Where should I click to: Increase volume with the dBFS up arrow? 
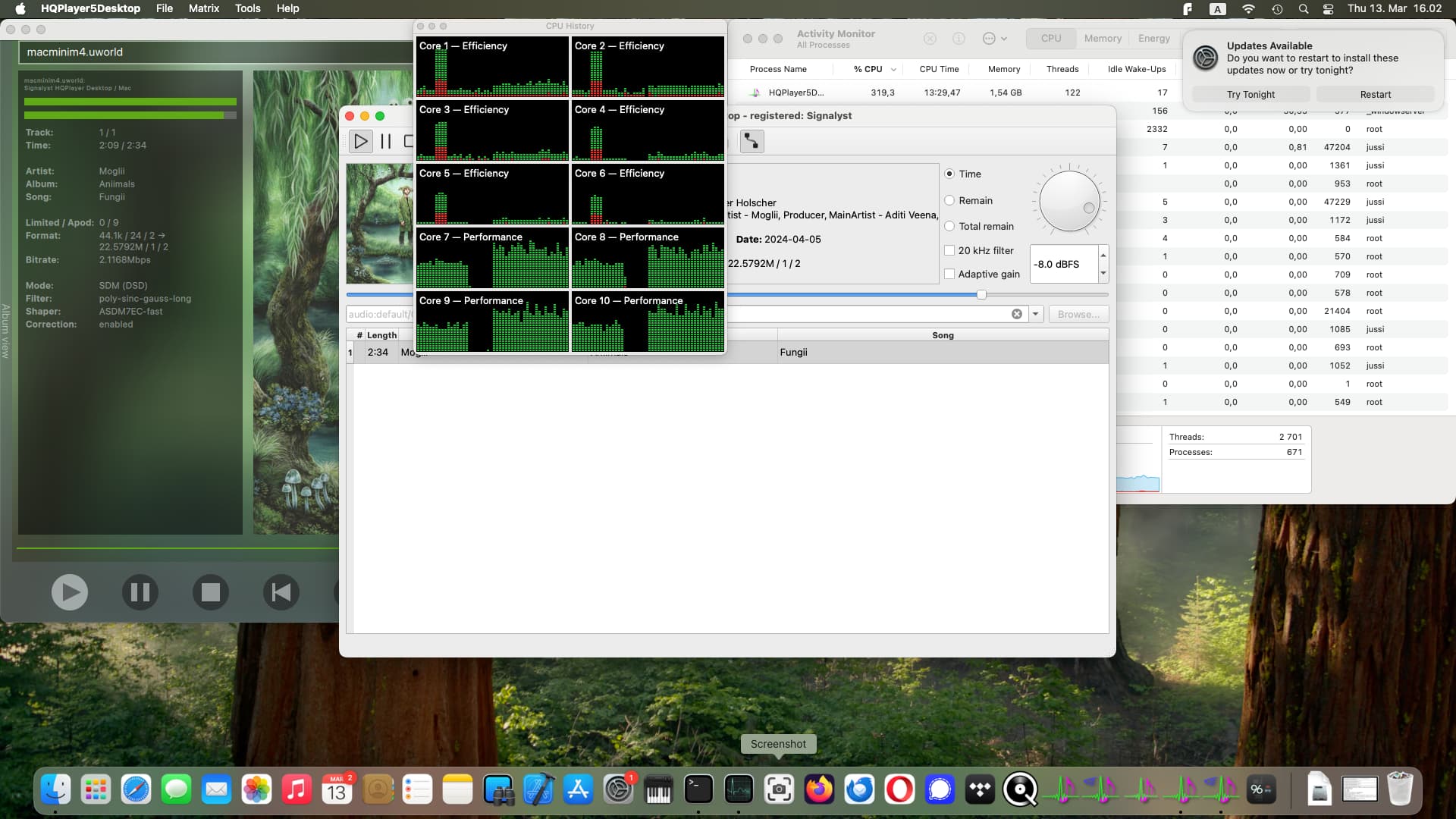coord(1103,255)
